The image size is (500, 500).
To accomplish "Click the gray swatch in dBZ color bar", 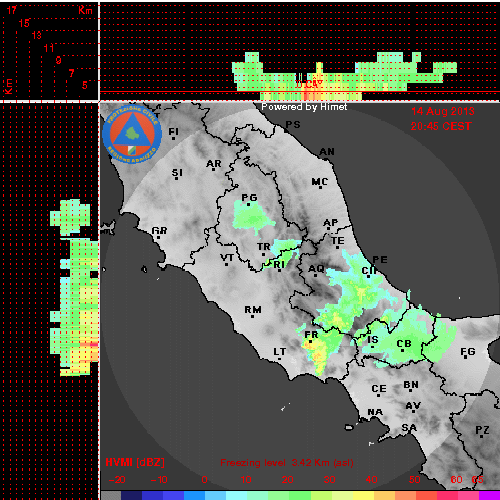I will tap(111, 495).
